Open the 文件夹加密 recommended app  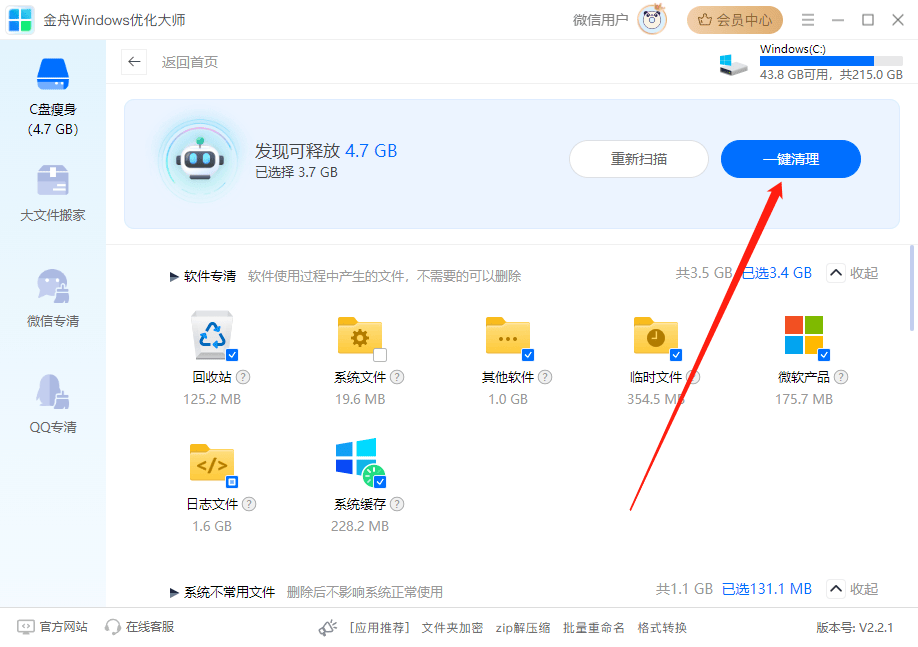tap(452, 628)
